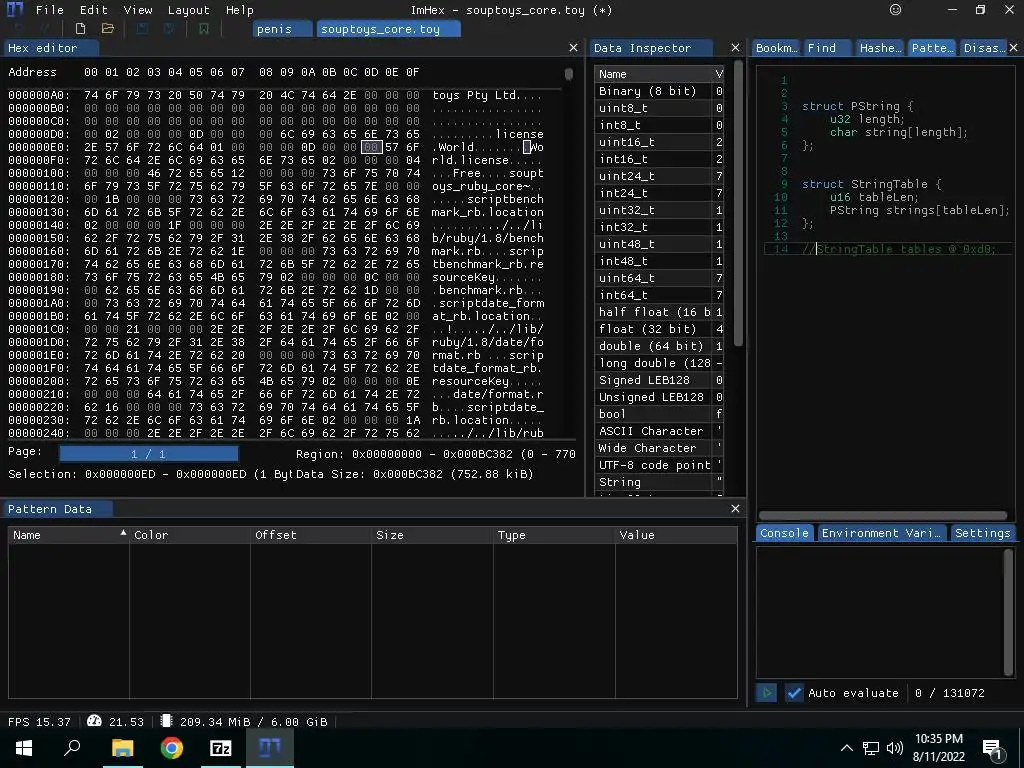Select the Environment Variables tab

pyautogui.click(x=881, y=533)
